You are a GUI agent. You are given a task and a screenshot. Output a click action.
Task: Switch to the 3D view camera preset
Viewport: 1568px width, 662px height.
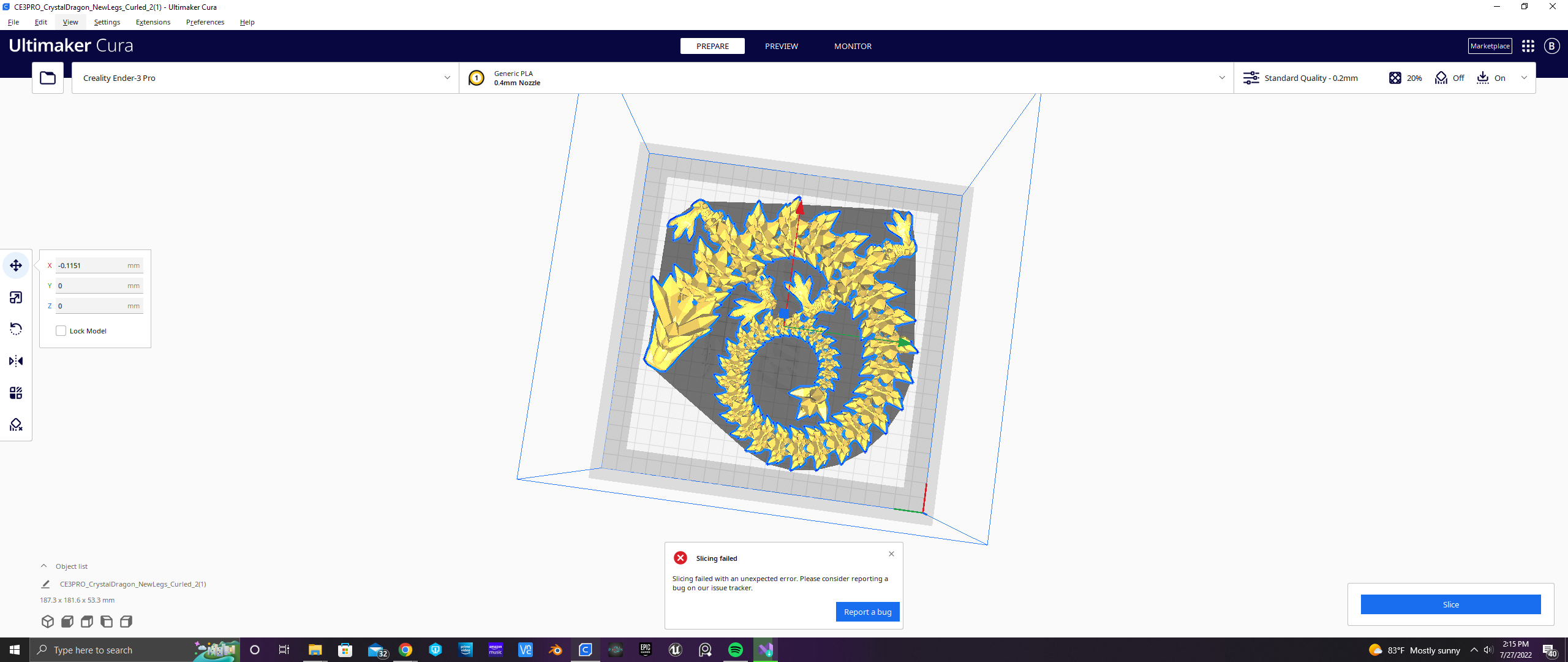click(x=48, y=621)
